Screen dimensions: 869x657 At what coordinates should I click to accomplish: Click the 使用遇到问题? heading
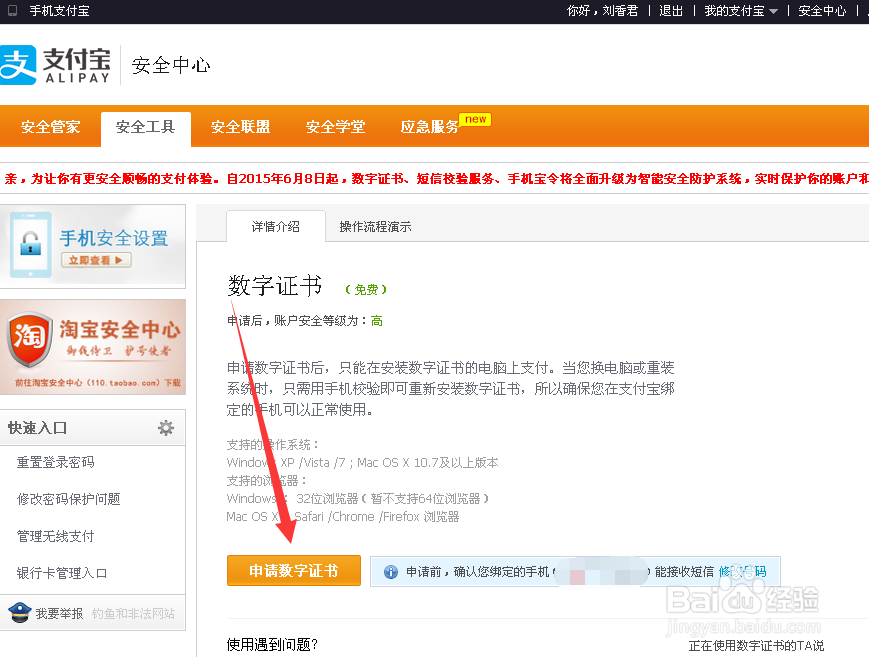click(x=272, y=644)
